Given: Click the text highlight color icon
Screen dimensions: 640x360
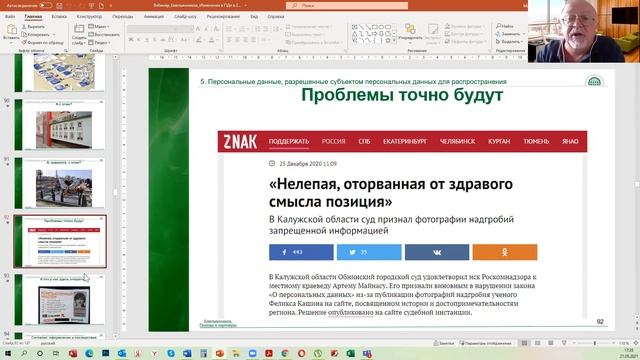Looking at the screenshot, I should 199,40.
